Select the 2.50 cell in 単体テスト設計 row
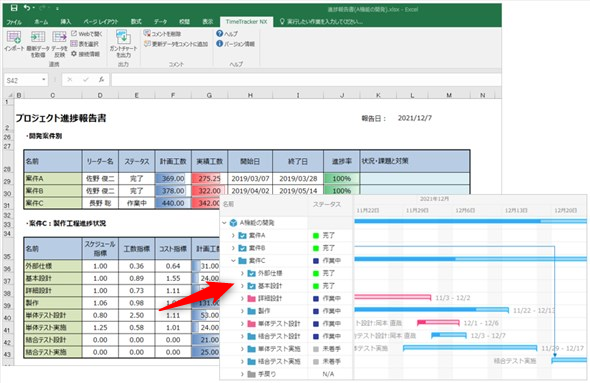The height and width of the screenshot is (383, 590). click(x=136, y=315)
